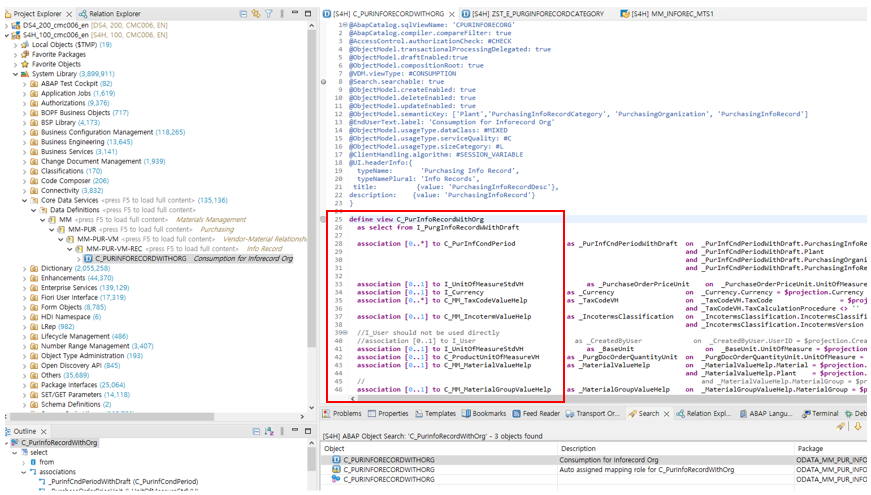Click the Relation Explorer tab icon
871x495 pixels.
point(83,14)
